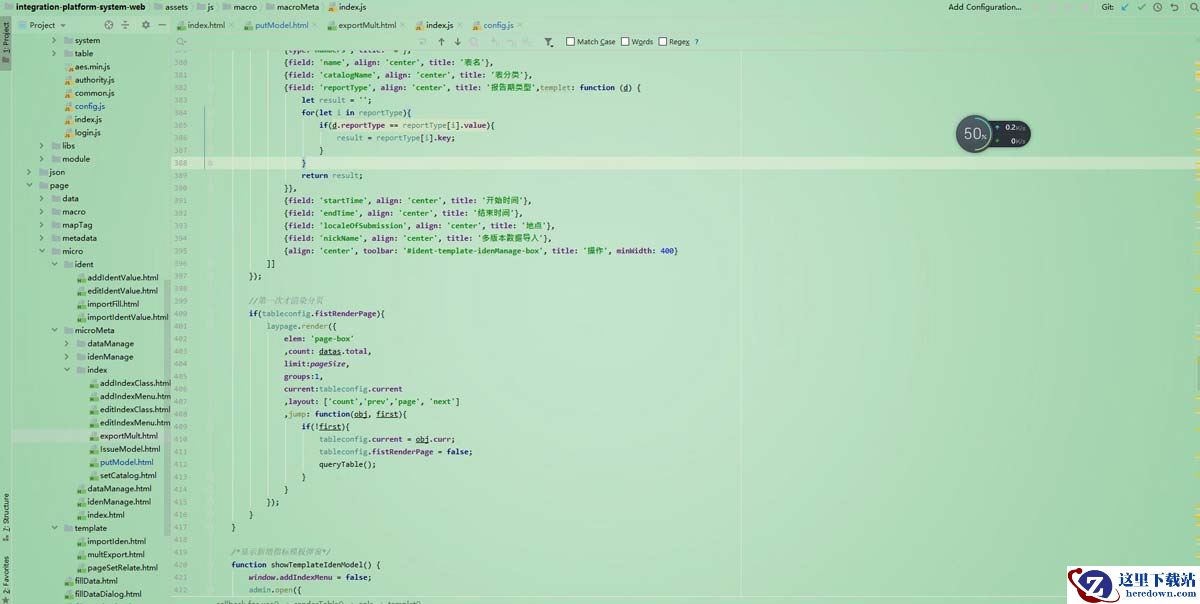Click assets in the breadcrumb path
This screenshot has height=604, width=1200.
tap(177, 7)
